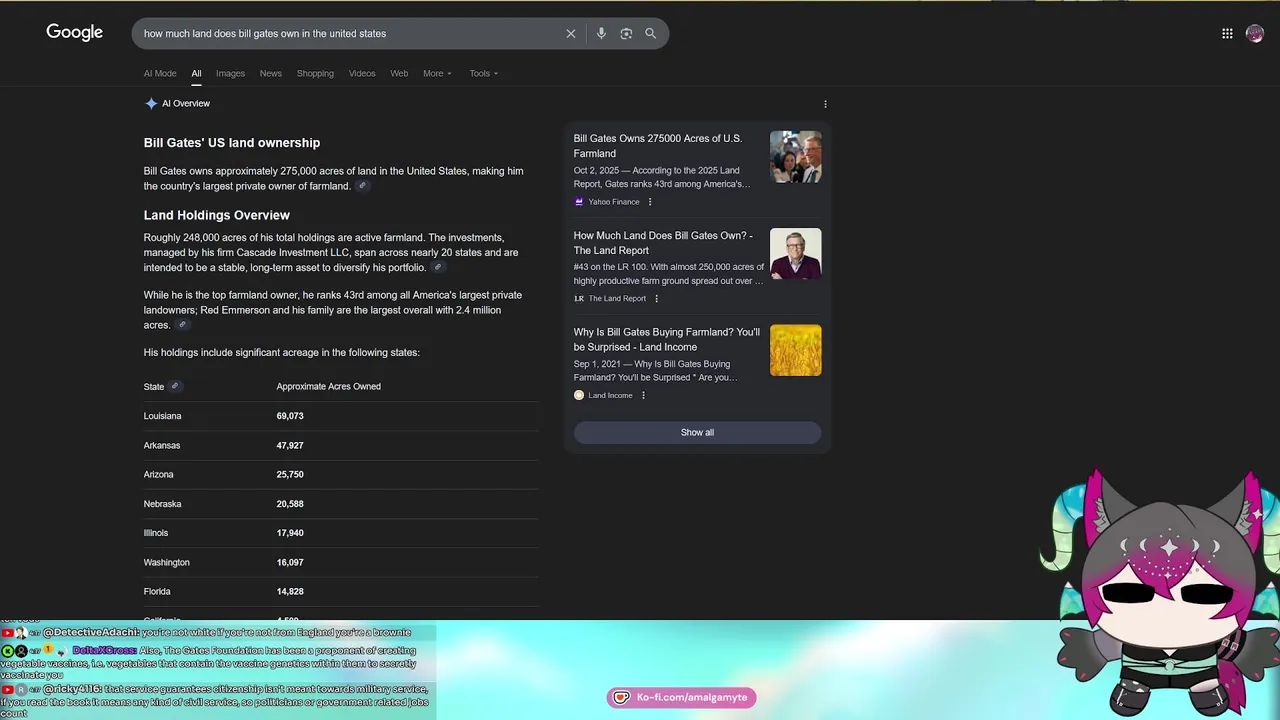Screen dimensions: 1280x720
Task: Open the Shopping tab
Action: click(x=315, y=73)
